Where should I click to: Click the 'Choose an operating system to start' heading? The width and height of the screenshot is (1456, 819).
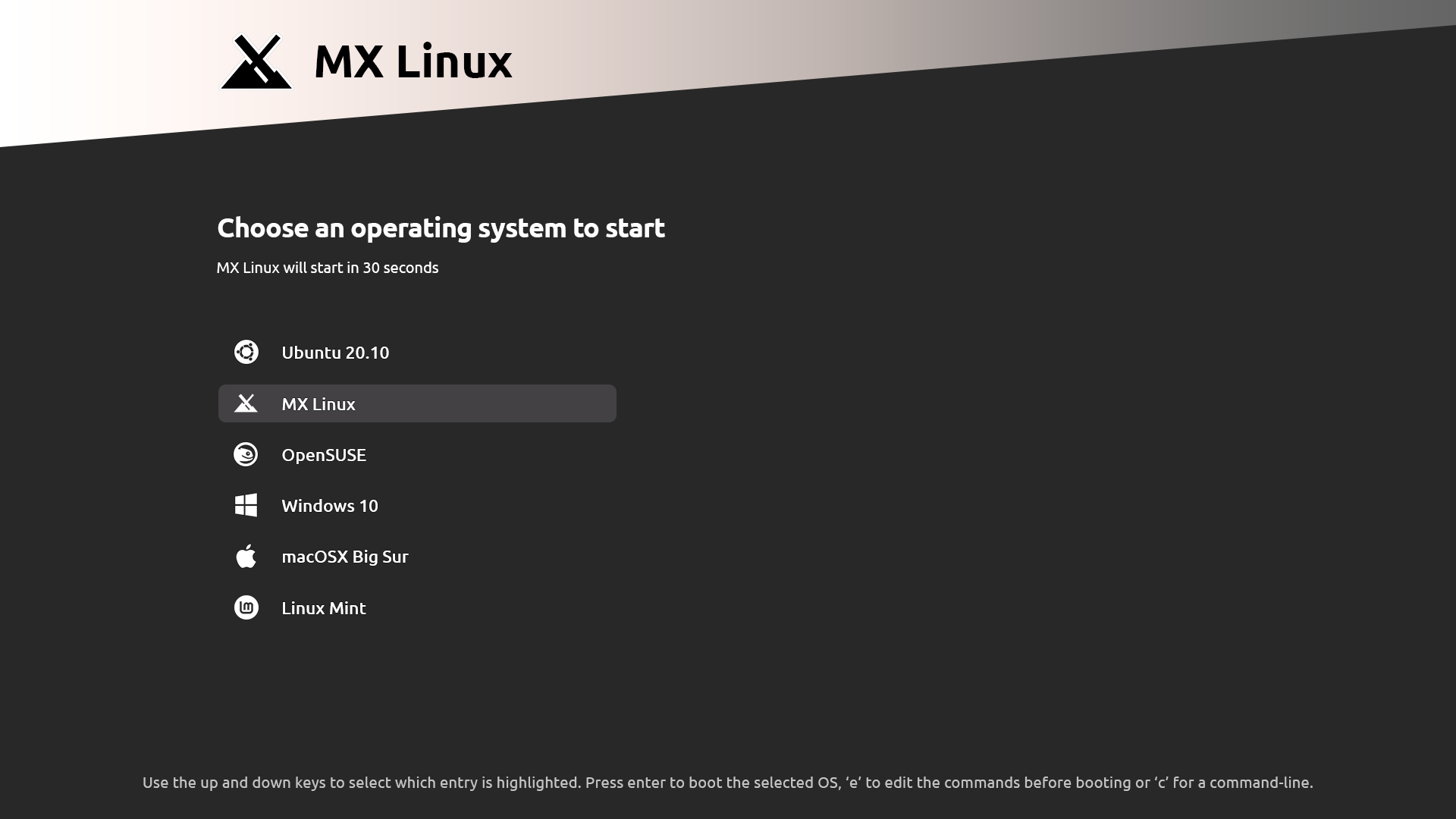(441, 227)
